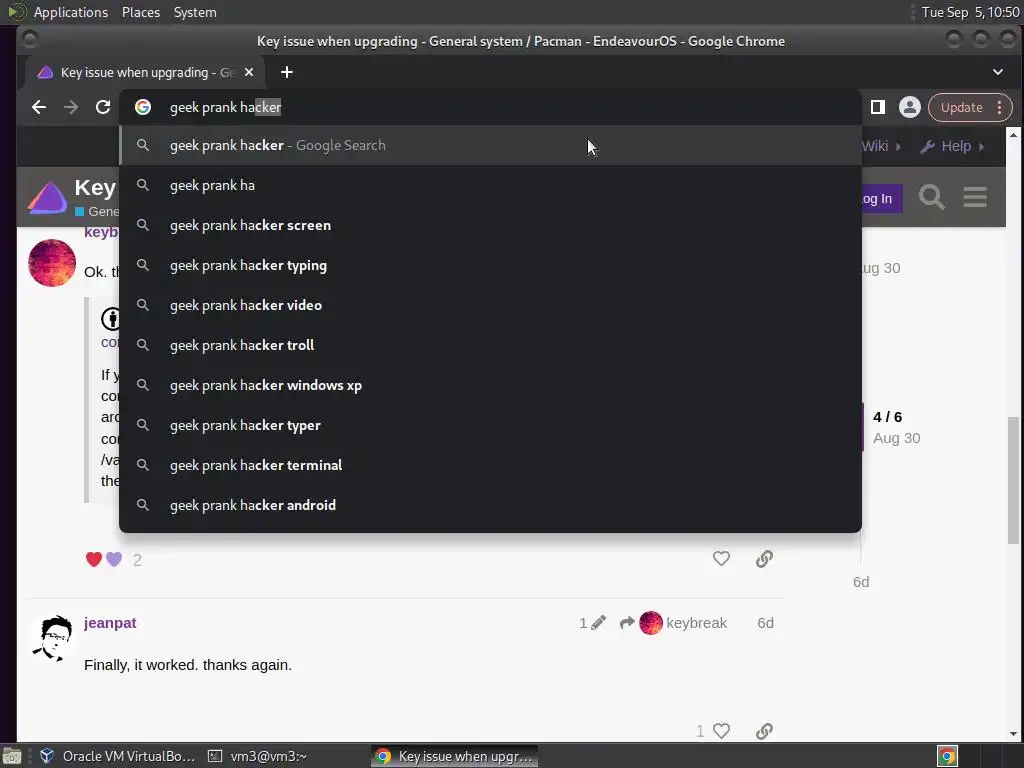
Task: Click the like count 1 on jeanpat's post
Action: [700, 731]
